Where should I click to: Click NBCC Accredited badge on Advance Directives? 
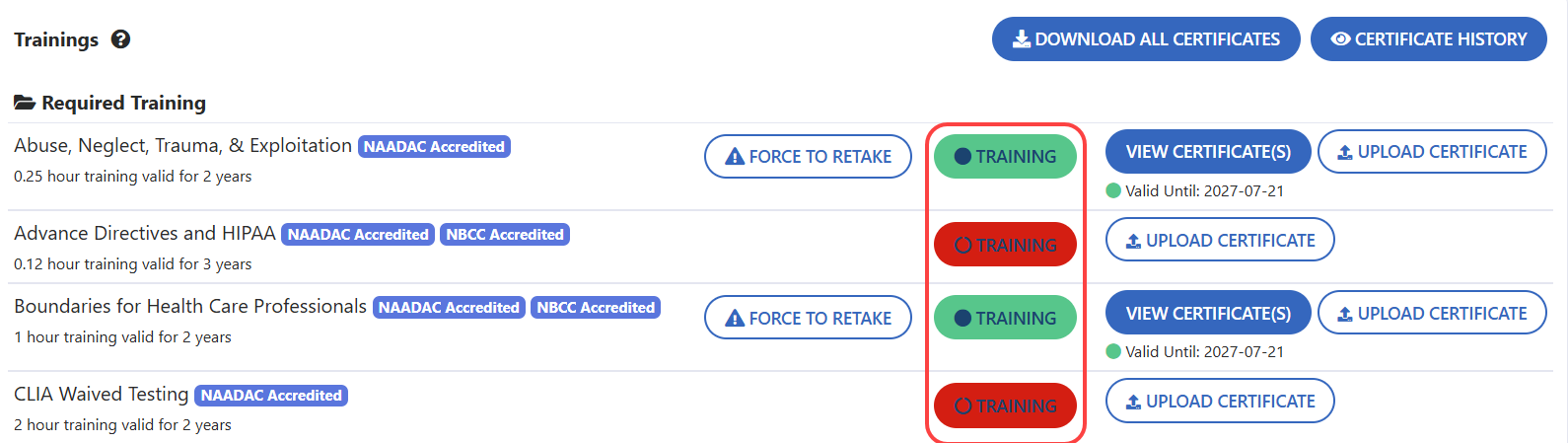[x=505, y=235]
